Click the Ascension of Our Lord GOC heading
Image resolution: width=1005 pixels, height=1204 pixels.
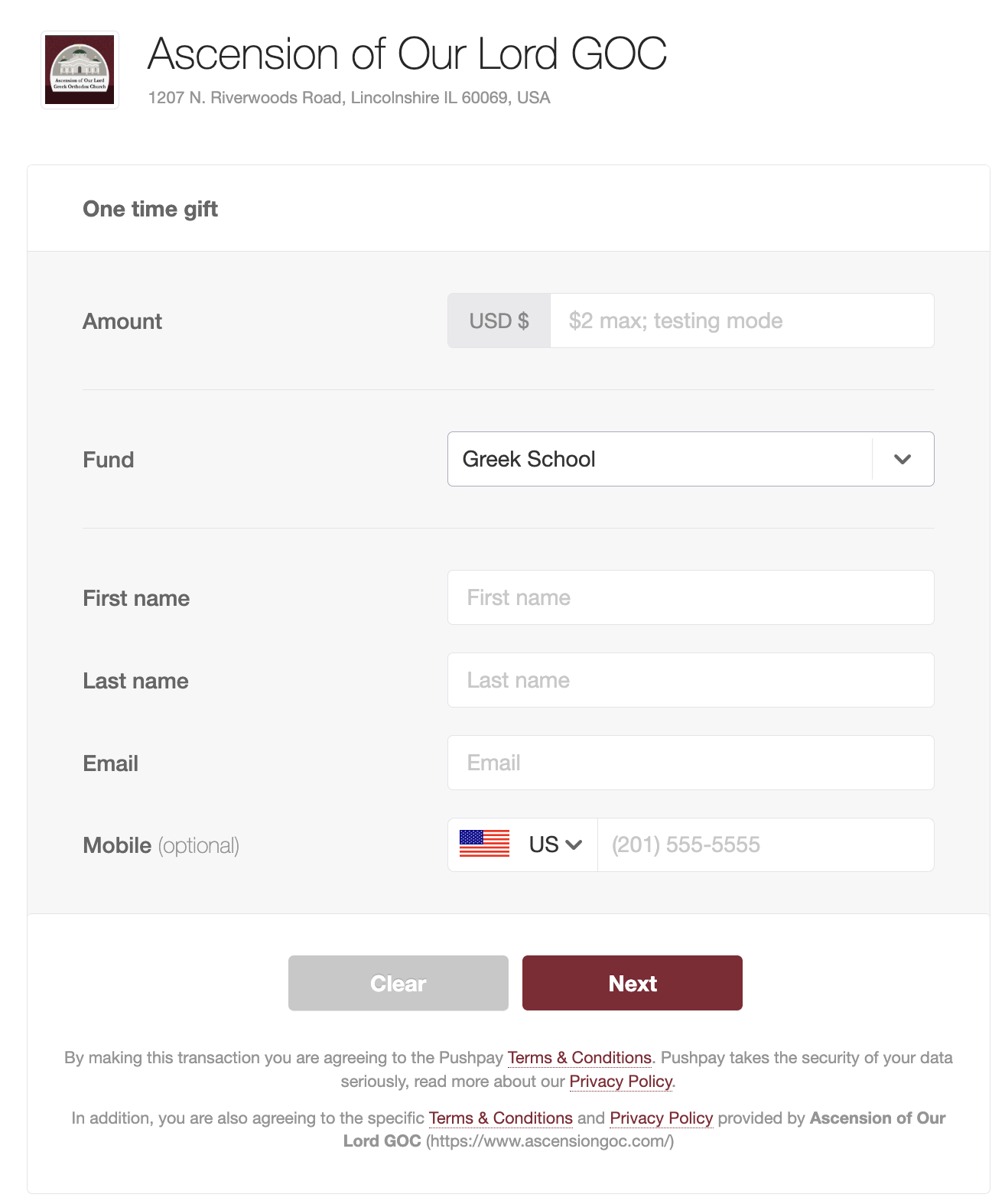(407, 54)
